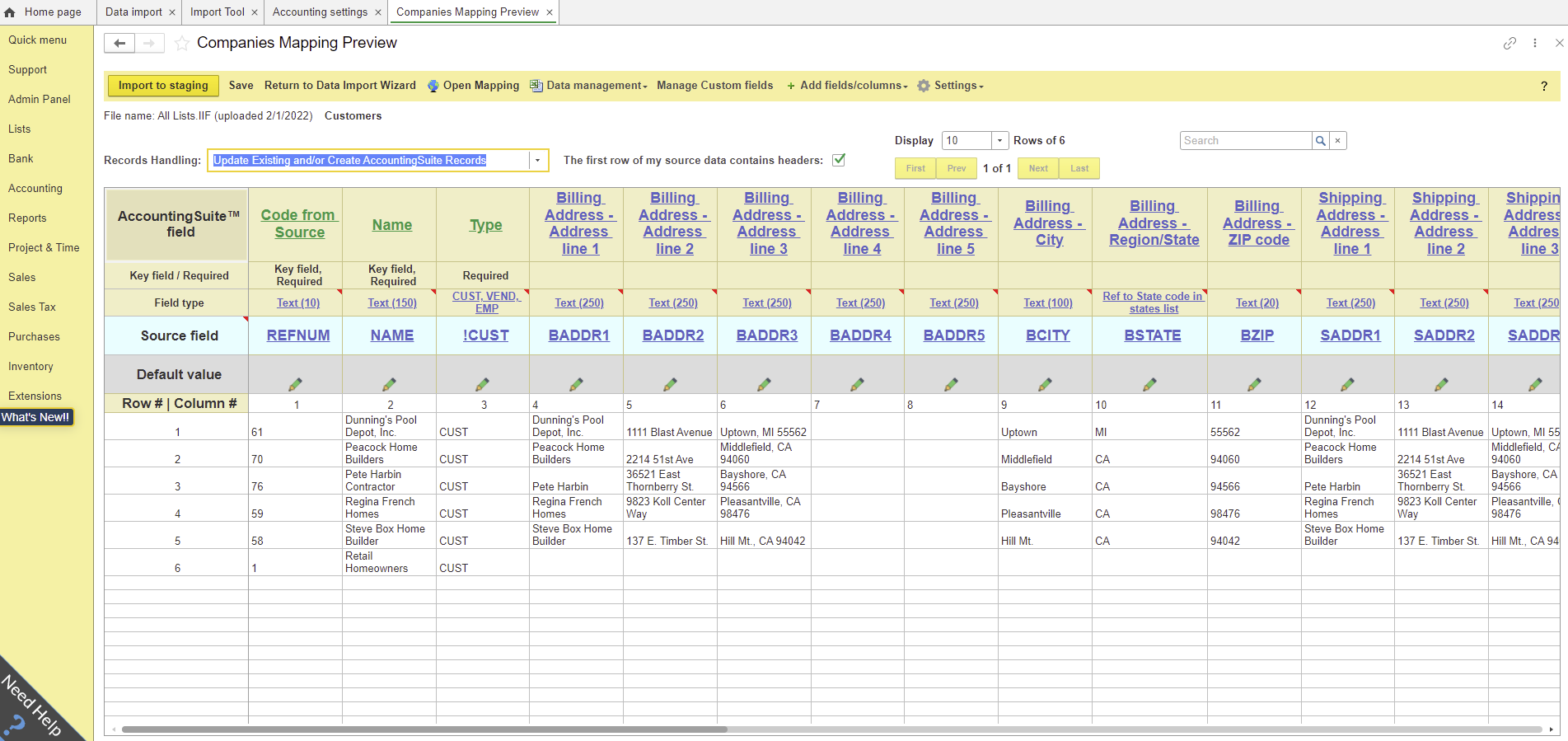Click the search magnifier icon
Viewport: 1568px width, 741px height.
pos(1321,141)
